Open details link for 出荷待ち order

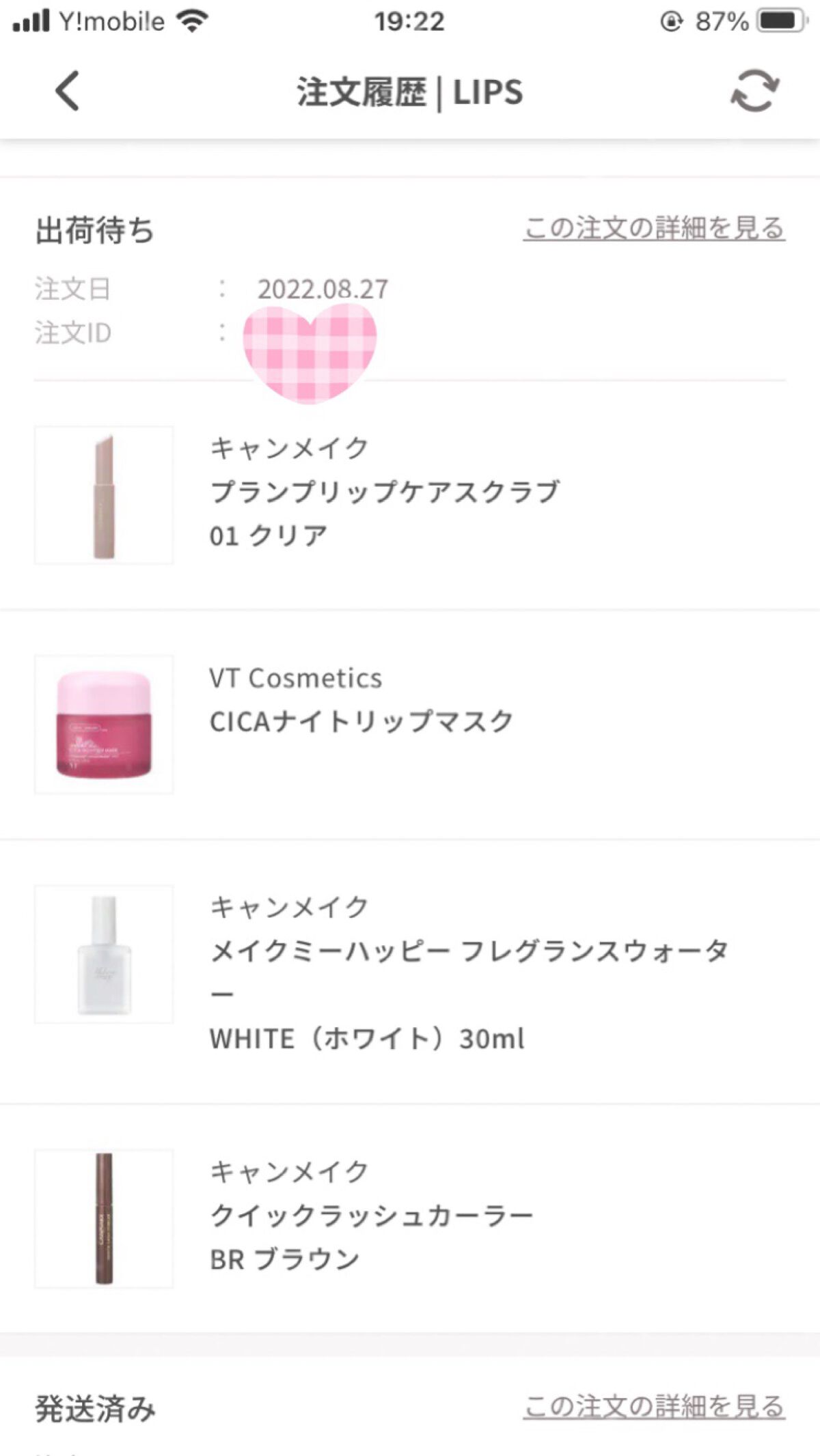pyautogui.click(x=654, y=228)
